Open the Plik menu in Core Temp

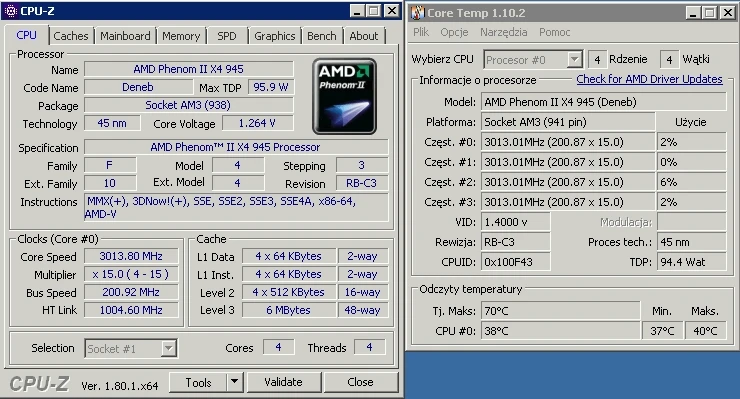tap(420, 32)
